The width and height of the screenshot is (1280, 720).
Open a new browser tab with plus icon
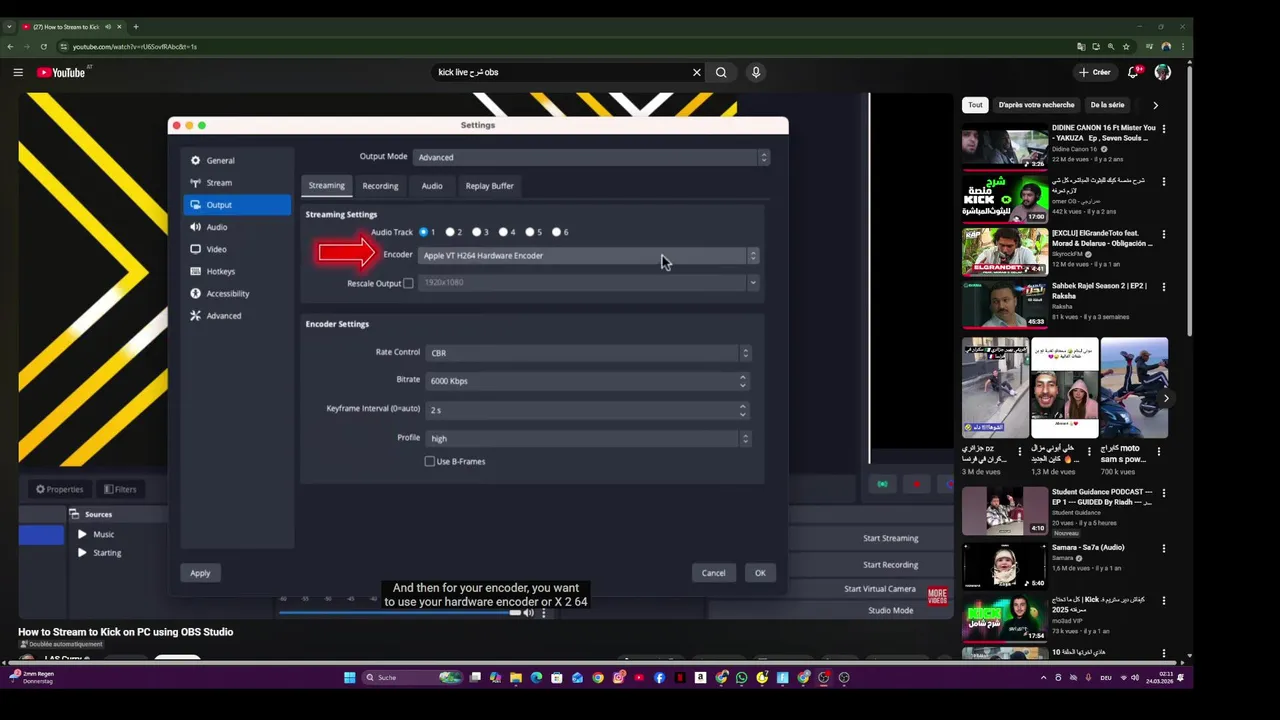click(136, 26)
